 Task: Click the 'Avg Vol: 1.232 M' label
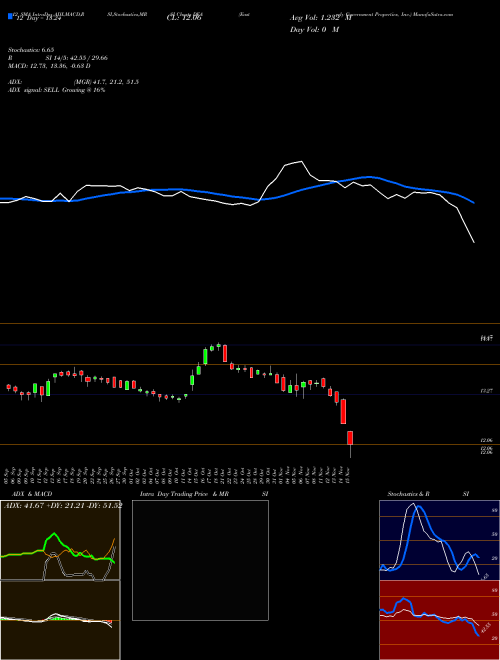click(x=320, y=18)
